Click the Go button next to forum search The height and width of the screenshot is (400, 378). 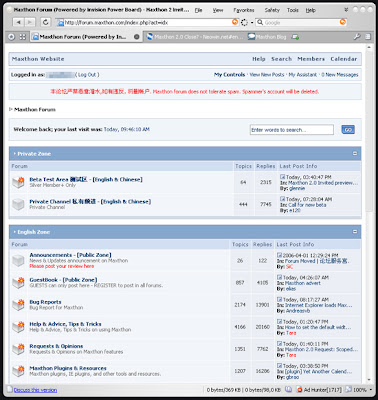pyautogui.click(x=348, y=130)
